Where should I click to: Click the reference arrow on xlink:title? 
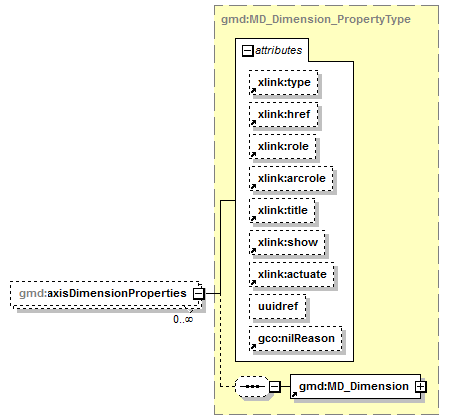[253, 219]
